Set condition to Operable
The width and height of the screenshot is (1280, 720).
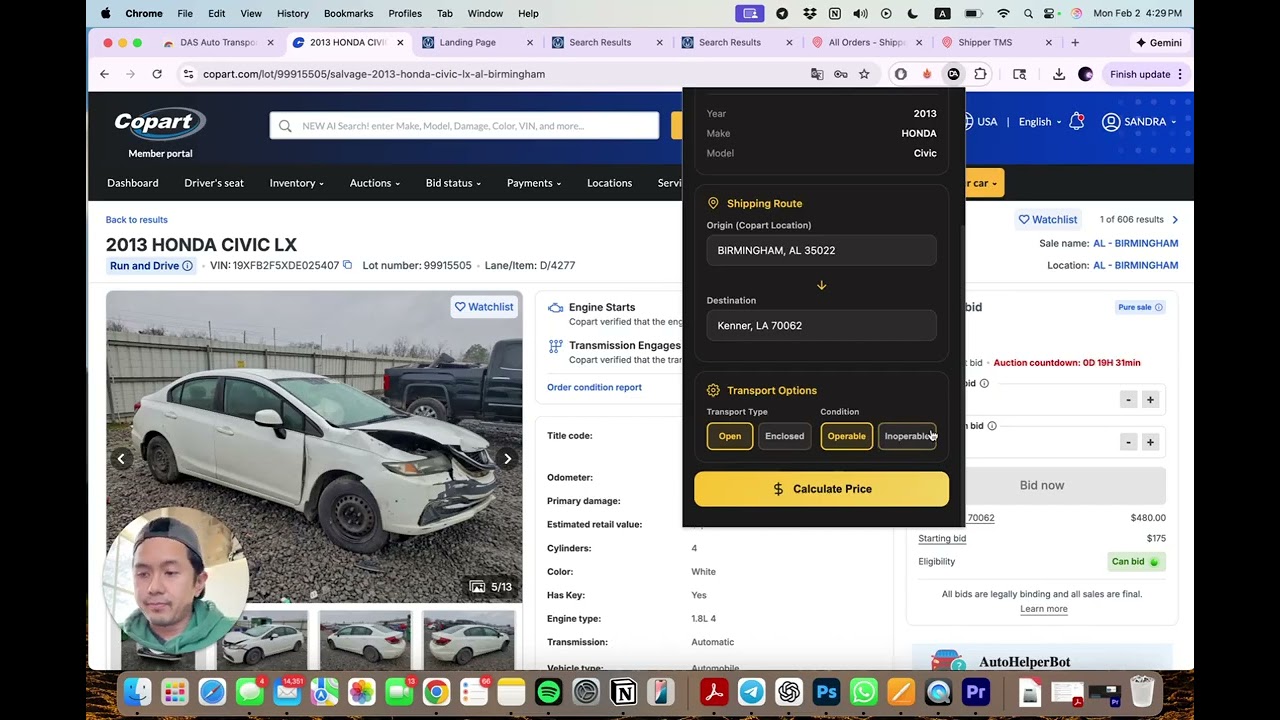click(846, 436)
